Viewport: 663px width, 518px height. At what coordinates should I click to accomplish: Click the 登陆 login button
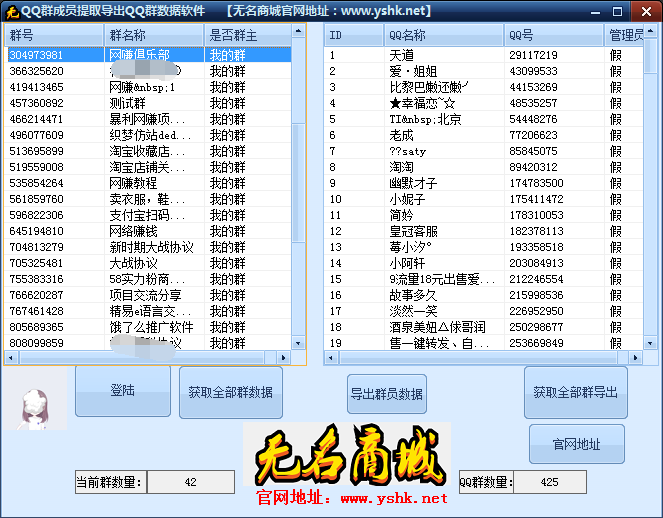(123, 391)
